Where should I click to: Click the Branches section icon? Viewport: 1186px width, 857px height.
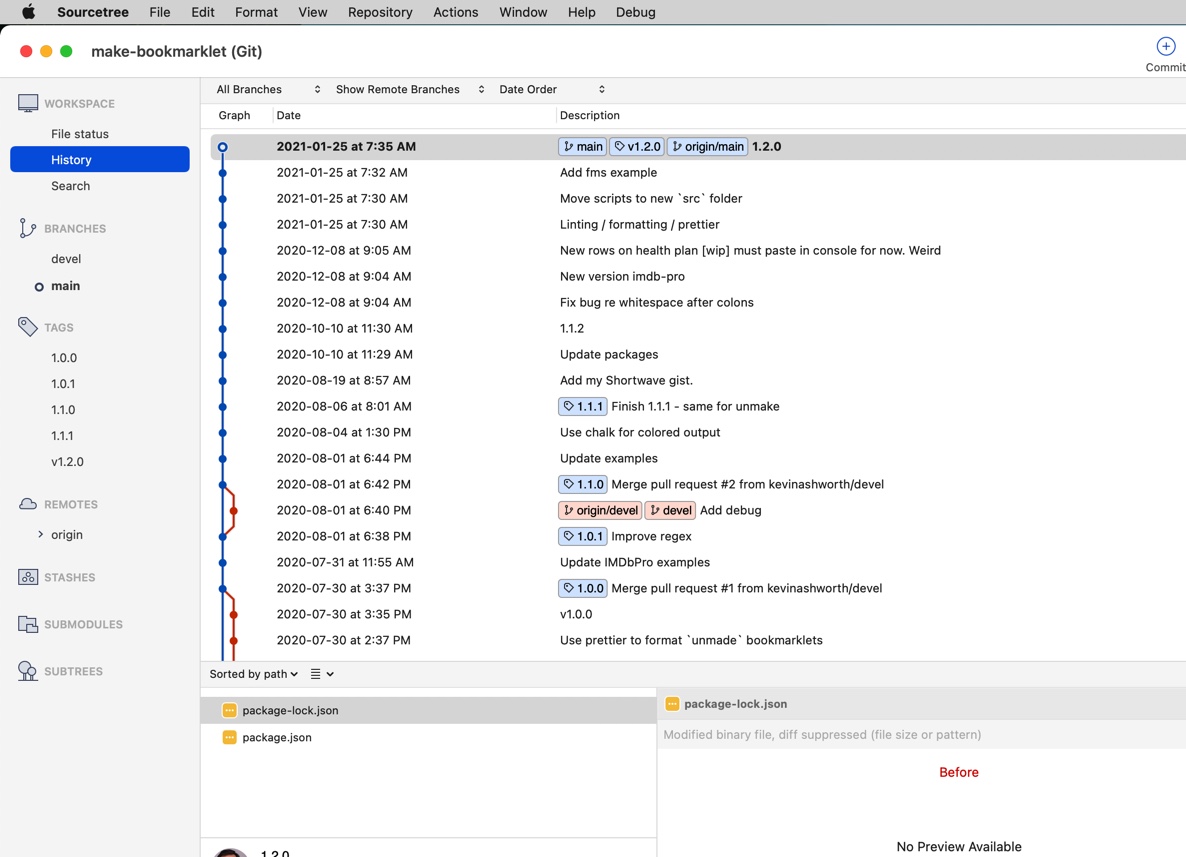coord(26,227)
